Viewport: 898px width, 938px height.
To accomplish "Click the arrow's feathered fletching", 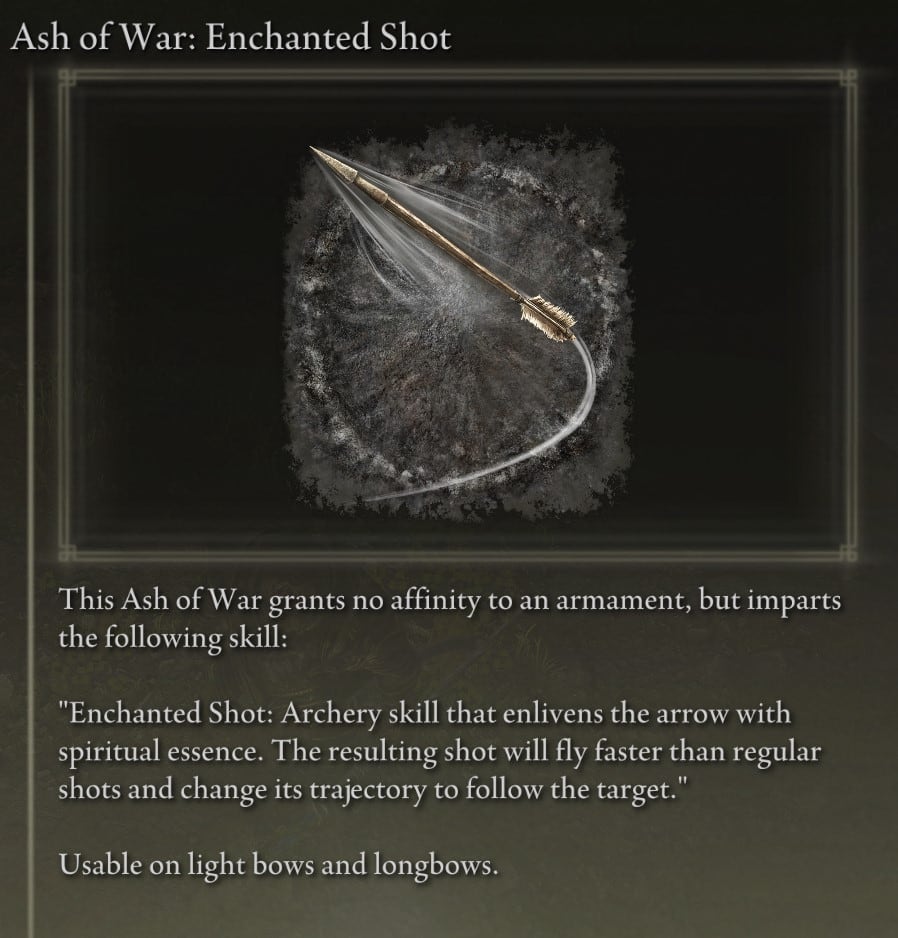I will [546, 317].
